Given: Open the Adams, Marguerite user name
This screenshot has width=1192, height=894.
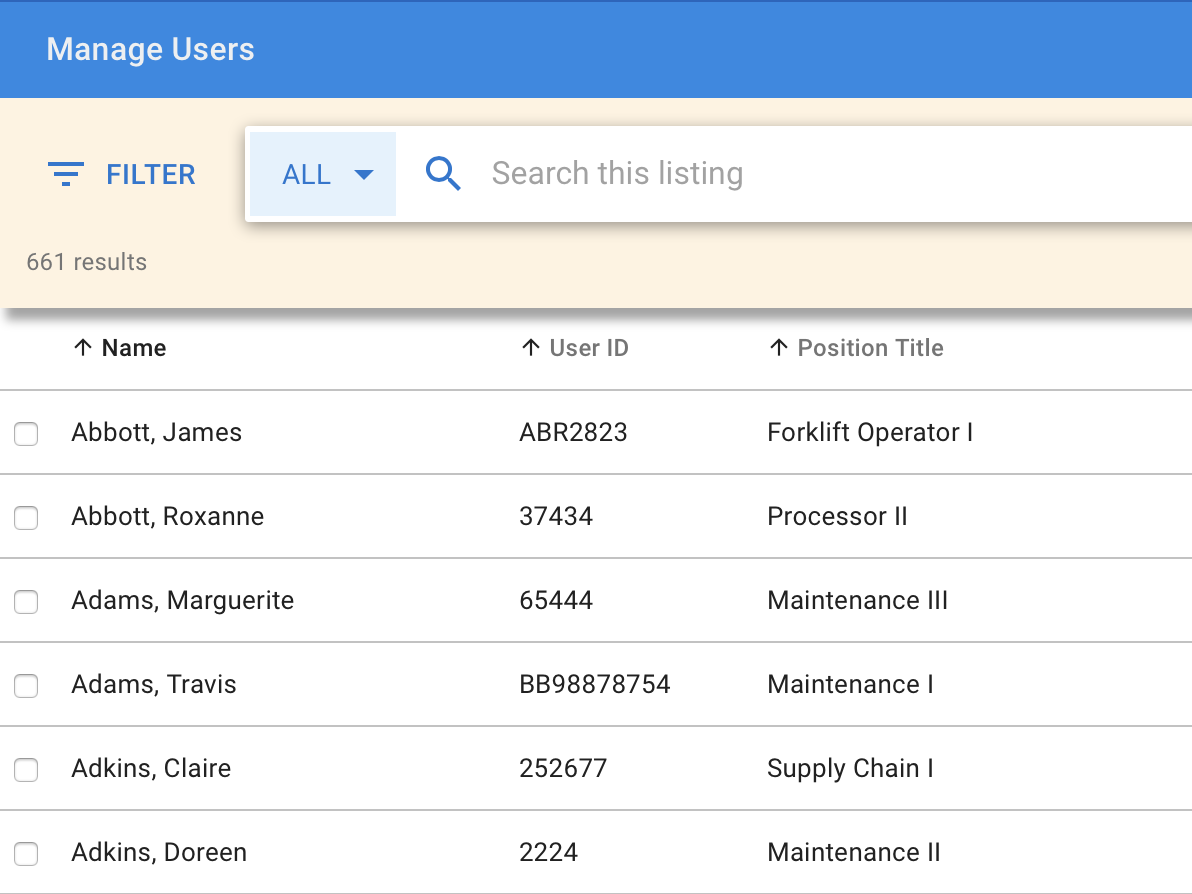Looking at the screenshot, I should tap(182, 601).
